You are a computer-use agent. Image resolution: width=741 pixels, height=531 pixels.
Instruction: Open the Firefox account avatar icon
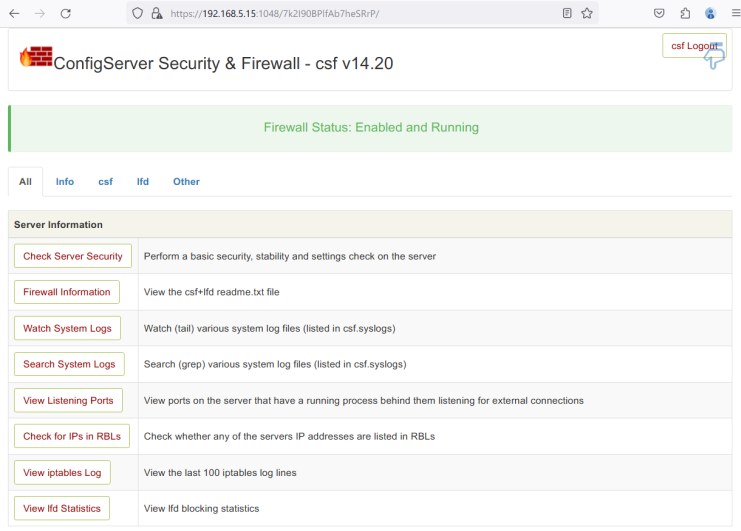tap(710, 13)
